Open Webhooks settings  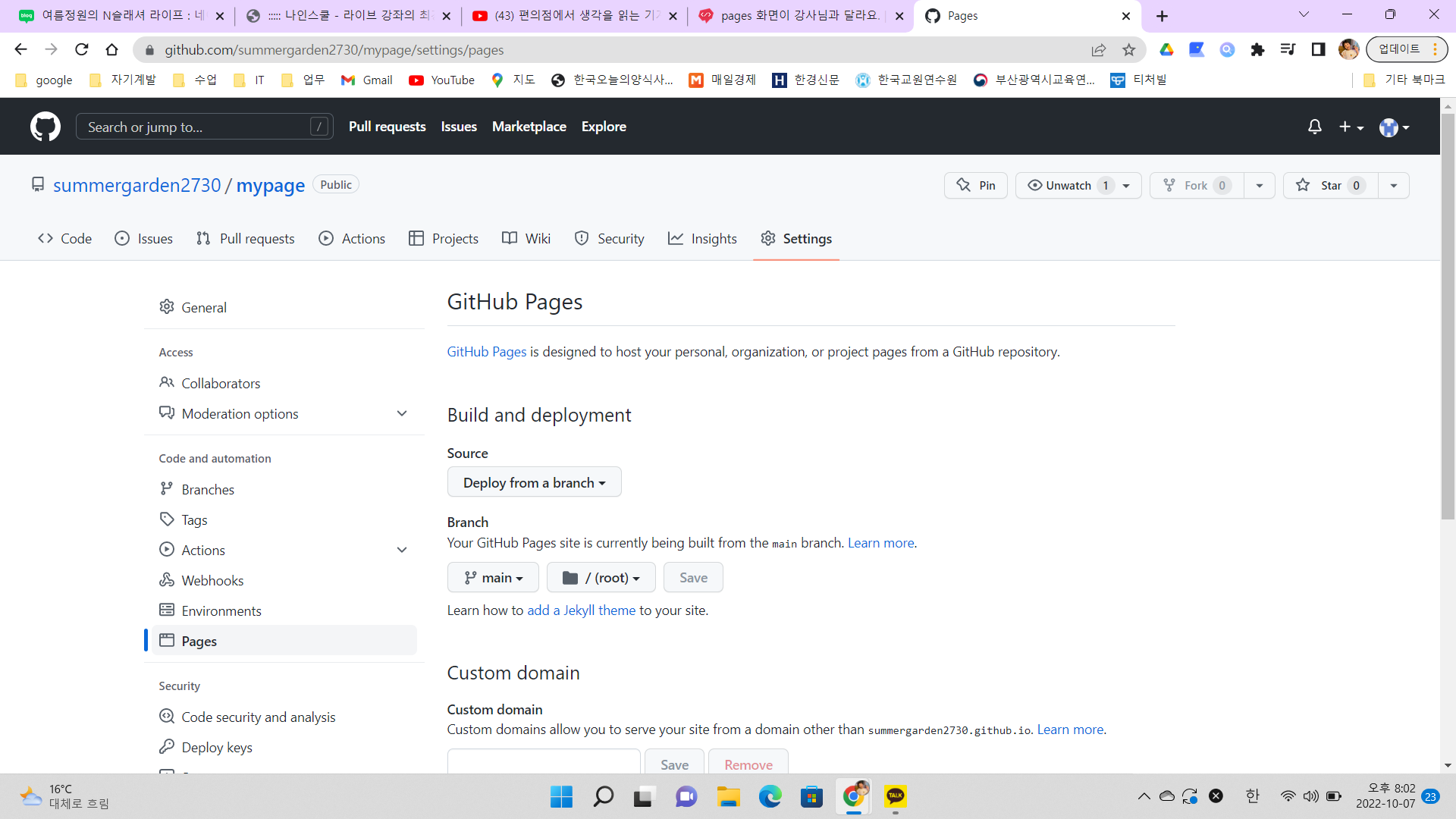284,581
